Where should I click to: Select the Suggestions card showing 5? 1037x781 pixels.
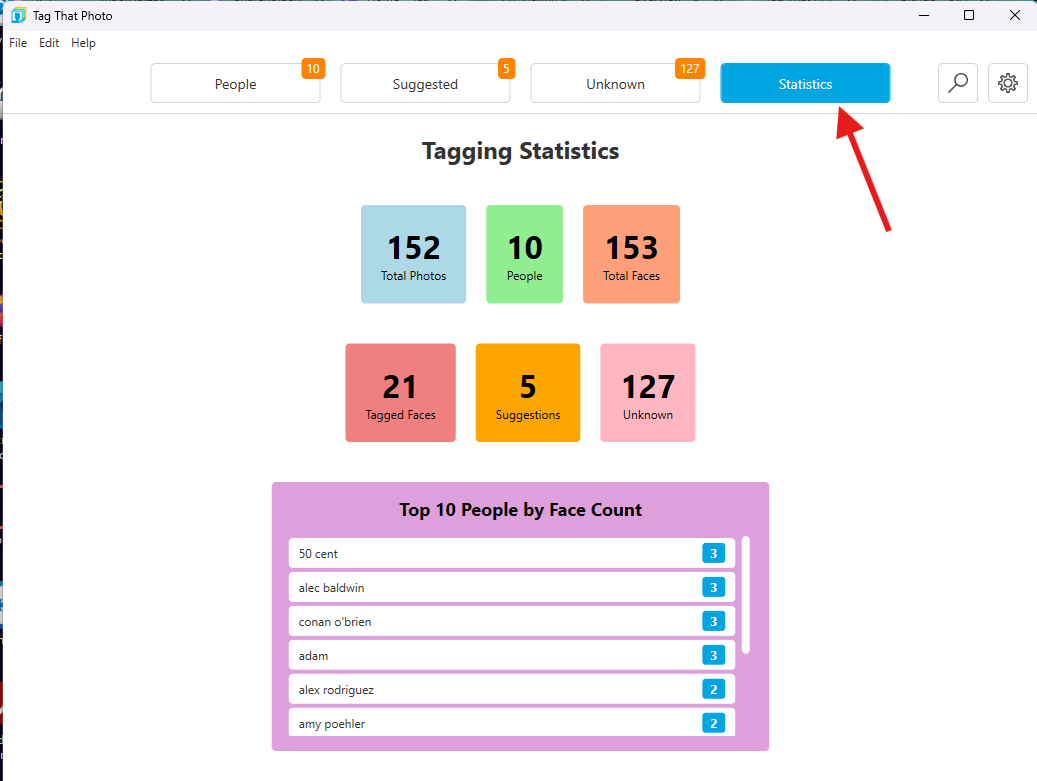point(528,392)
